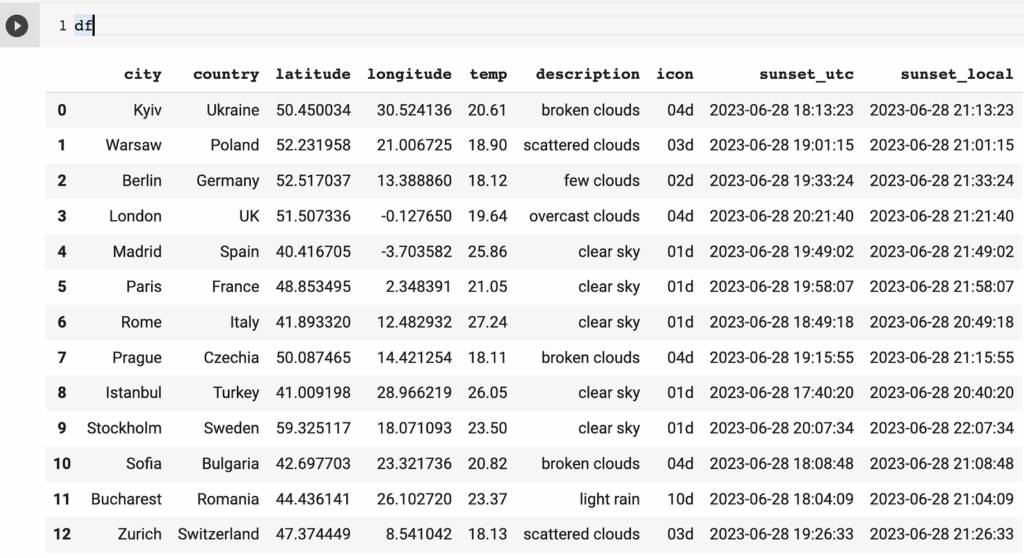Select the longitude column header
Viewport: 1024px width, 558px height.
point(409,74)
